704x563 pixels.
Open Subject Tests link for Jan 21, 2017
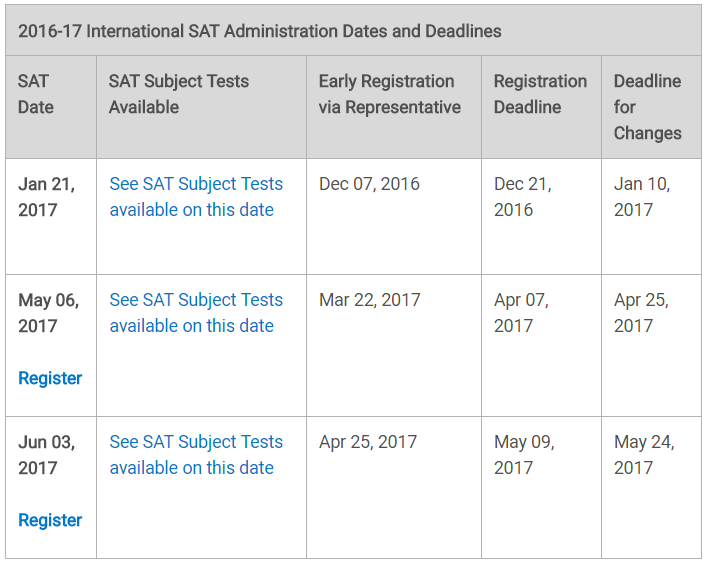coord(196,197)
